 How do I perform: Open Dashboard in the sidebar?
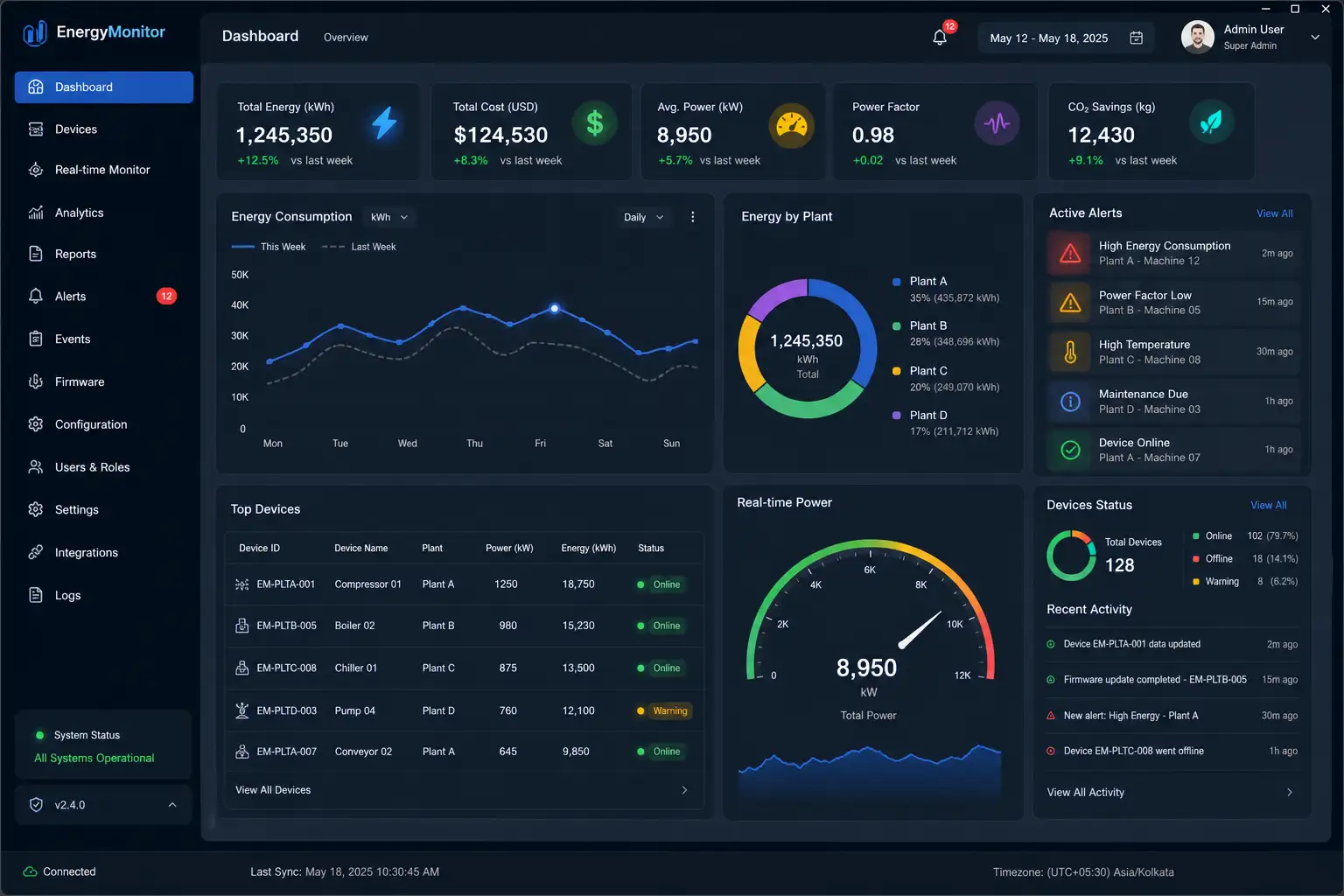click(104, 87)
